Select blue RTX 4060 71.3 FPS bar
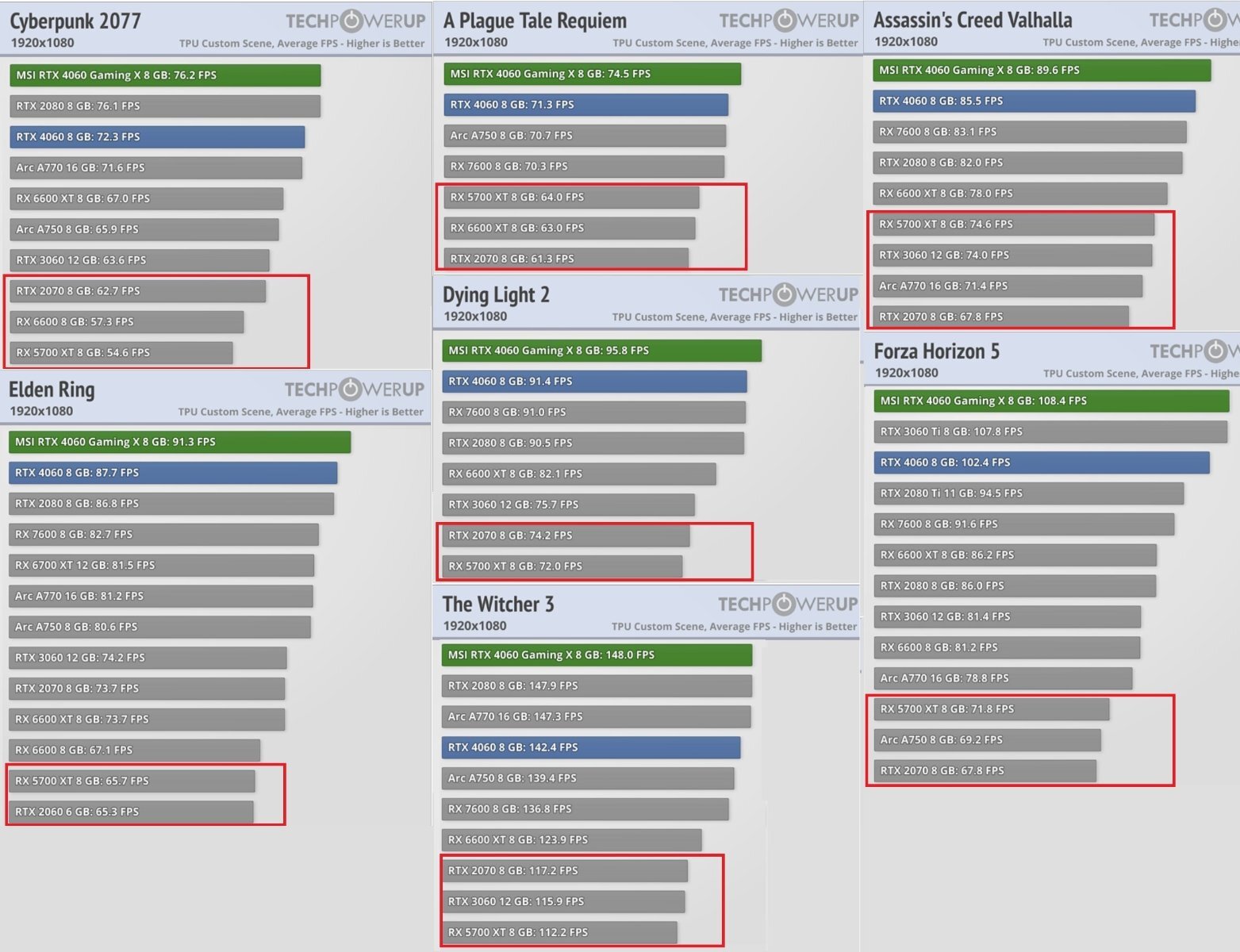Screen dimensions: 1240x952 [586, 105]
